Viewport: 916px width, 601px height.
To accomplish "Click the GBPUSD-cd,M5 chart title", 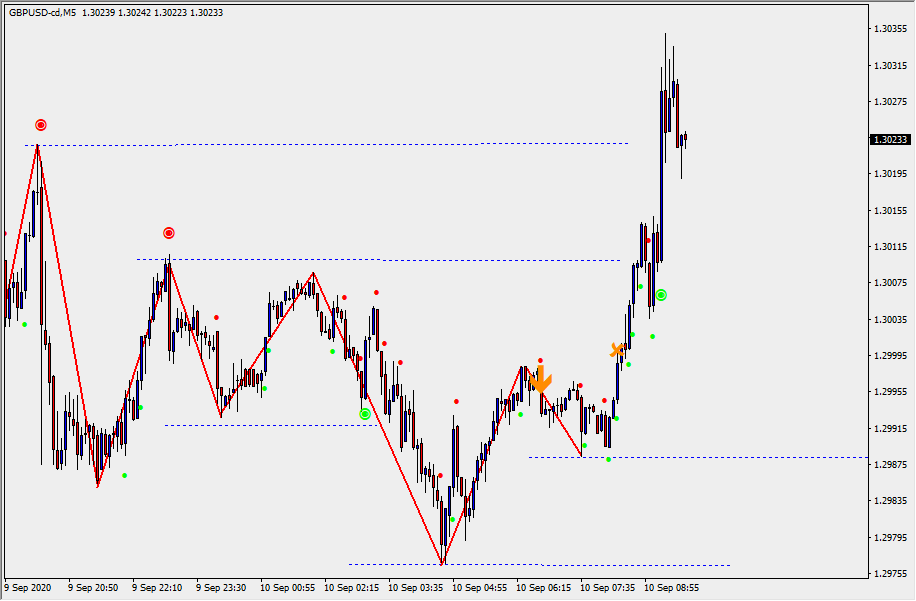I will [42, 13].
